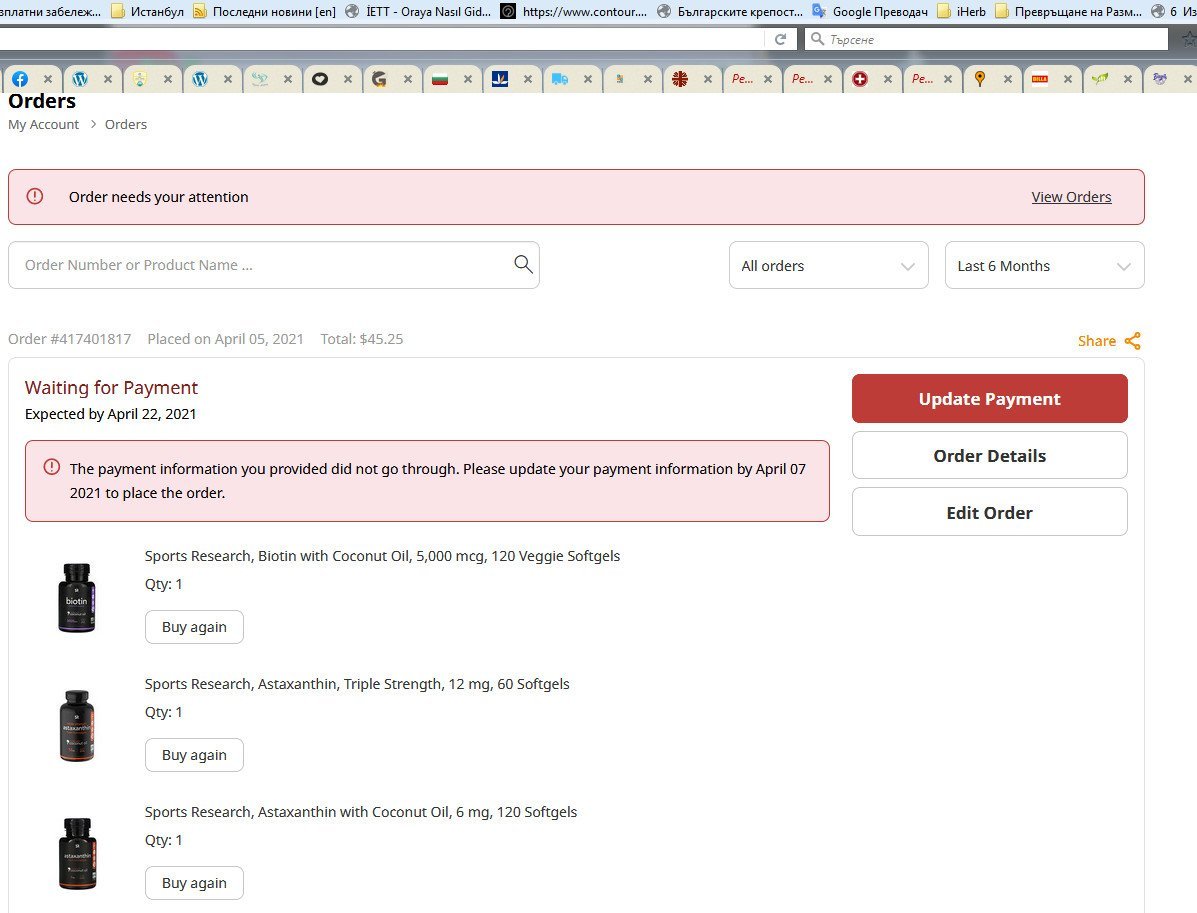Click the Share icon next to order total

tap(1132, 341)
